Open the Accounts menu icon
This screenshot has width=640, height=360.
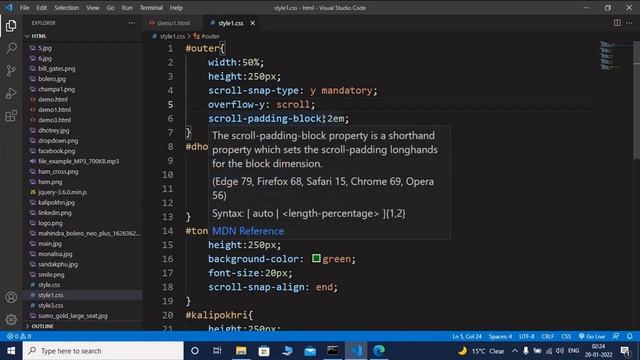[11, 297]
